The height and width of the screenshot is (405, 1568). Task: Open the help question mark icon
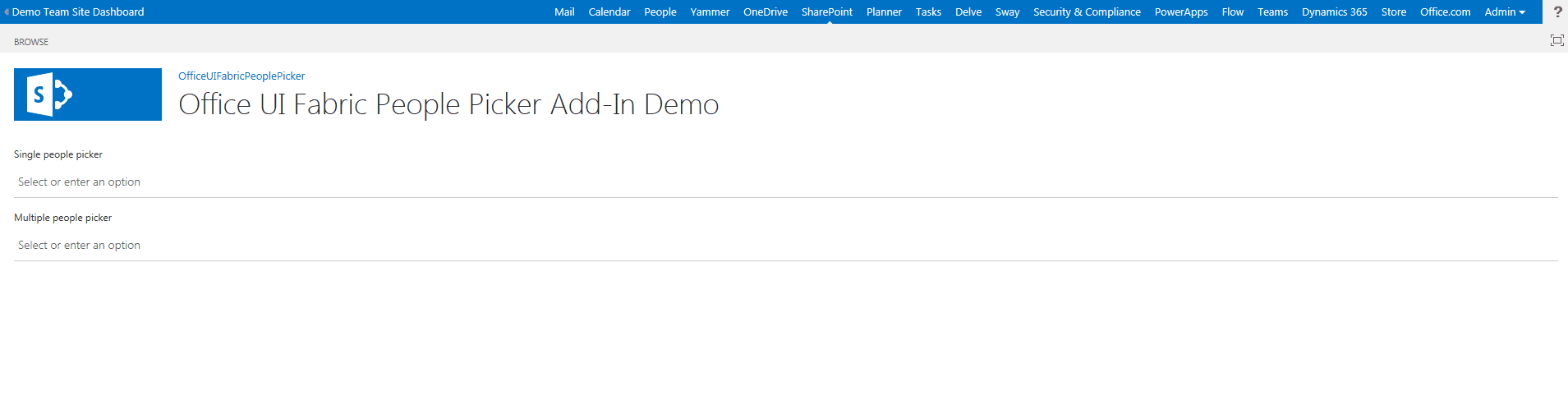pos(1557,12)
